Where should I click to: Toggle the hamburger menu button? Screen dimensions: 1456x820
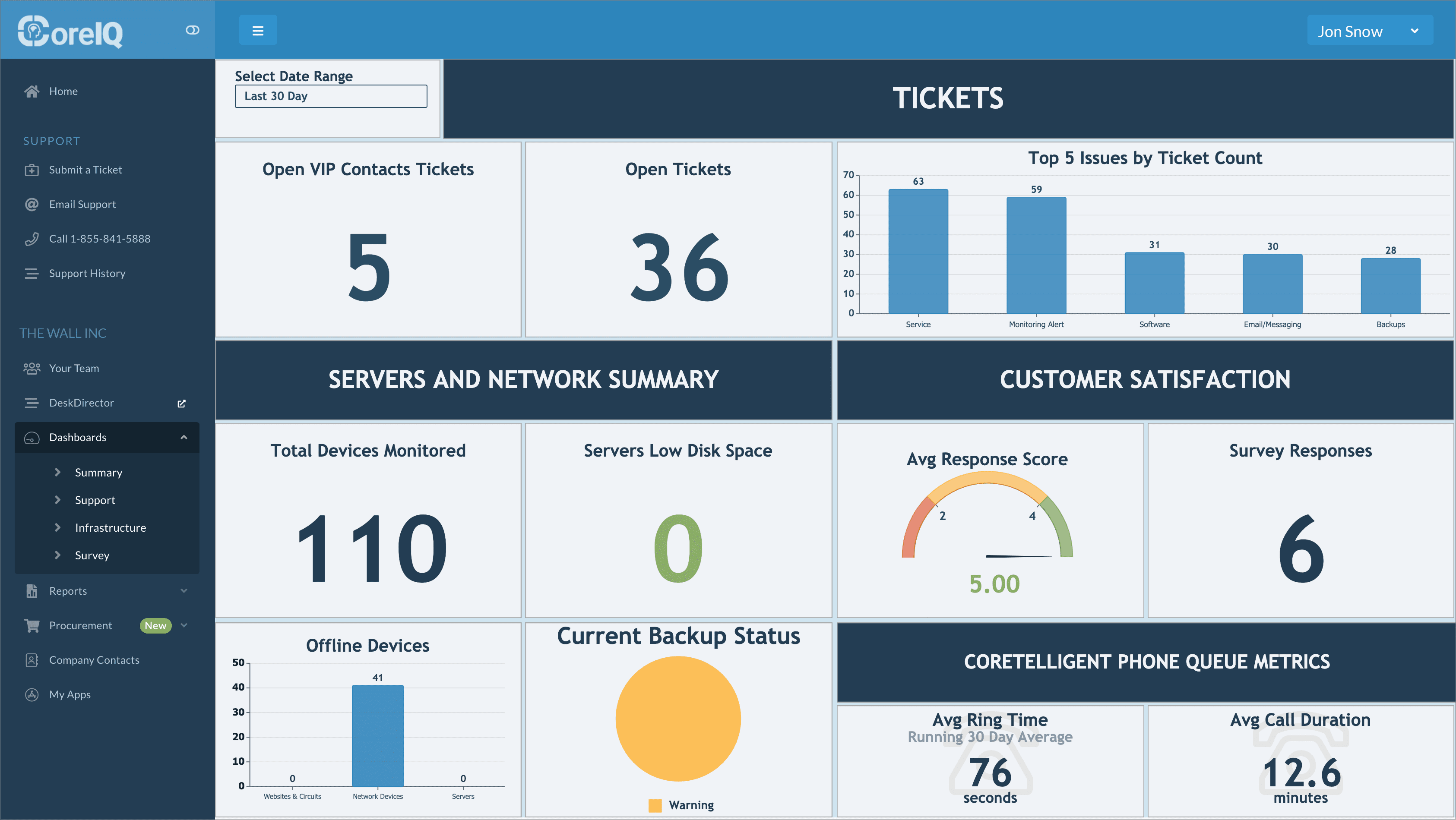(x=258, y=31)
